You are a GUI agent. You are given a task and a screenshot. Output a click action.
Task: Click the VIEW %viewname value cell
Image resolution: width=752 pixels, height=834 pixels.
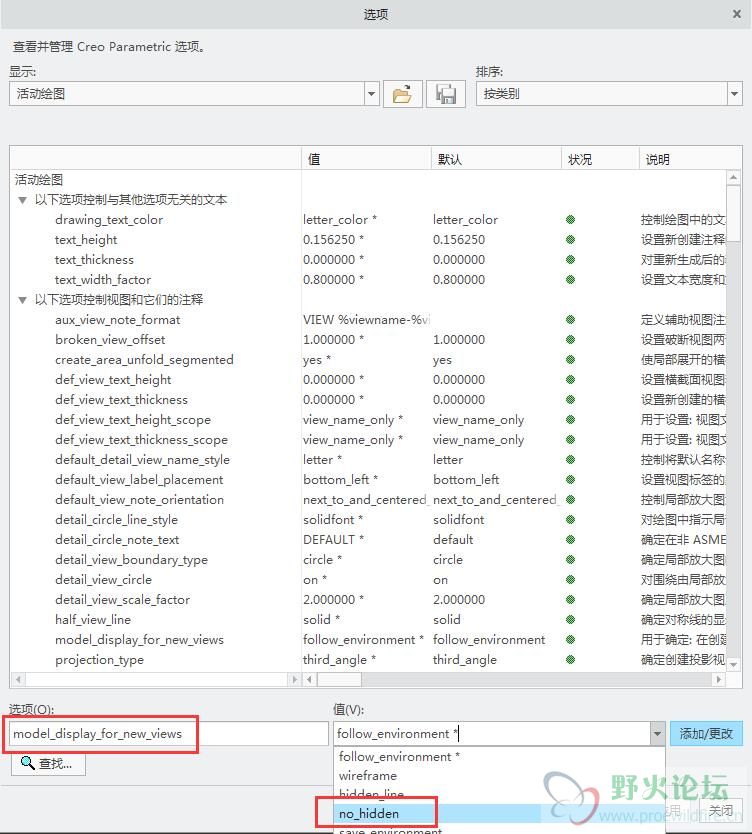point(366,320)
